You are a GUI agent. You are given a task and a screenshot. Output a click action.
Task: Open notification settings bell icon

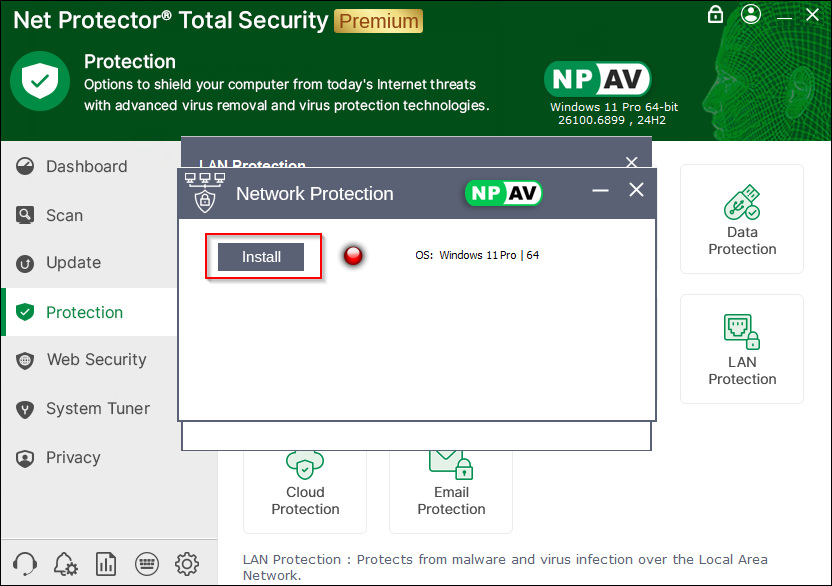pyautogui.click(x=66, y=563)
